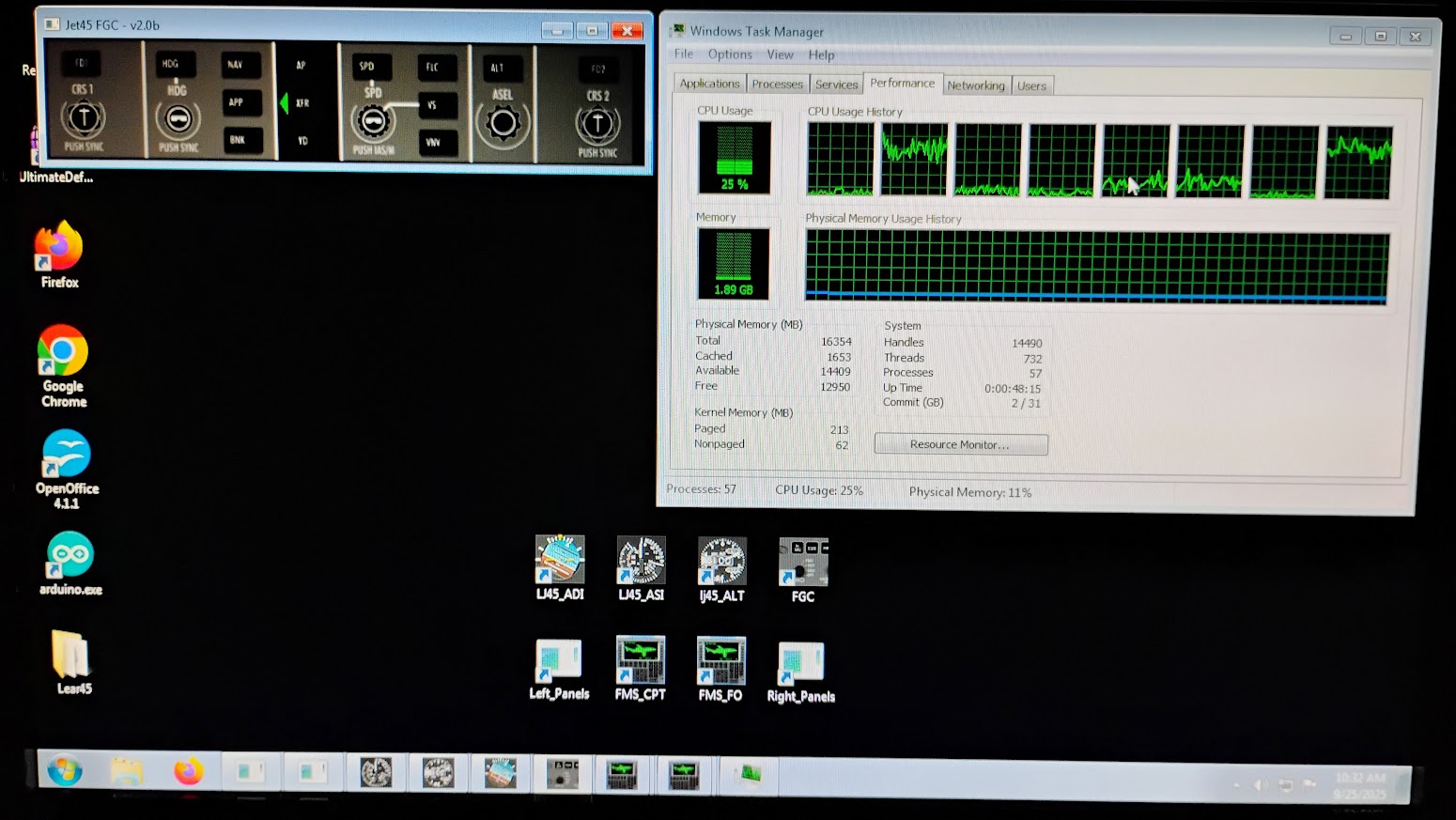This screenshot has width=1456, height=820.
Task: Open the File menu in Task Manager
Action: coord(684,54)
